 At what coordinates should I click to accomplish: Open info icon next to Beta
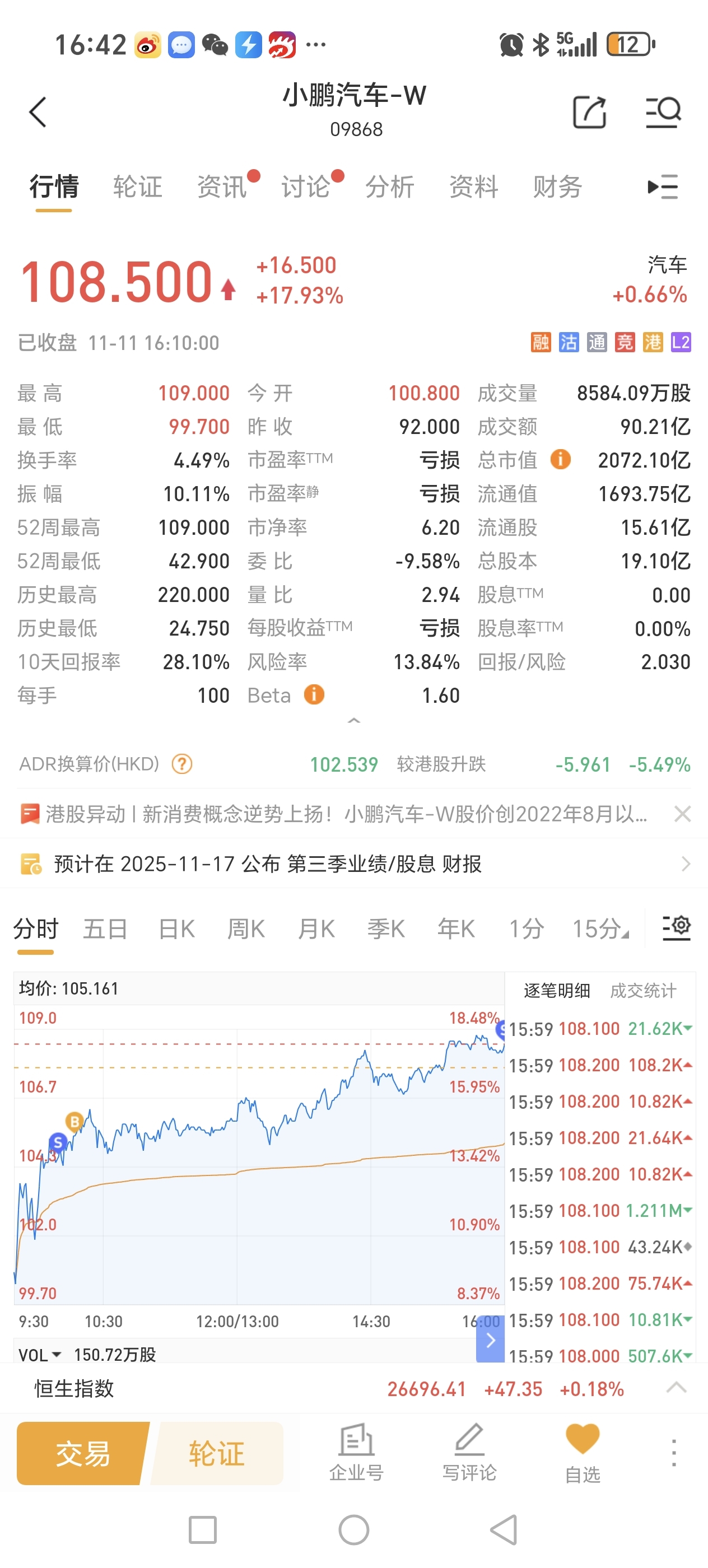[x=314, y=694]
